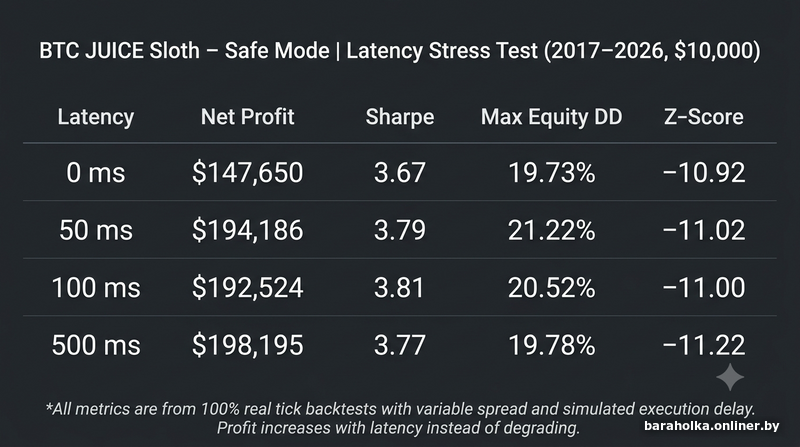The height and width of the screenshot is (447, 800).
Task: Click the Max Equity DD column header
Action: [552, 117]
